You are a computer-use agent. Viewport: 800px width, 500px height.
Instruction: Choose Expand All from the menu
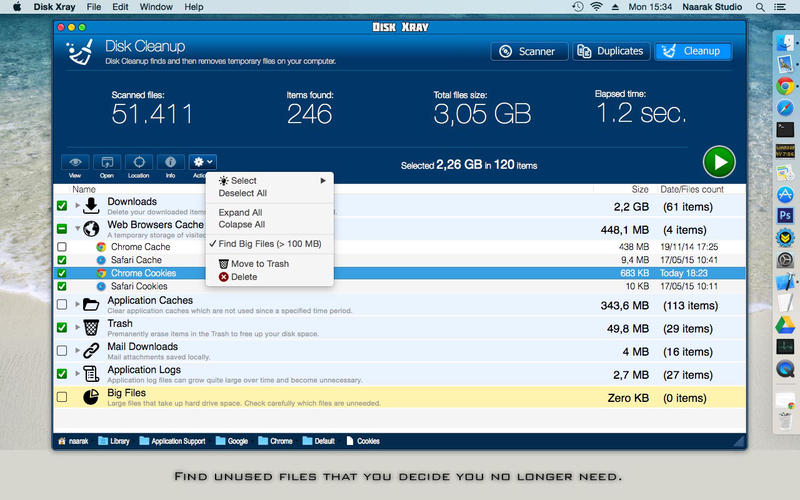pyautogui.click(x=269, y=212)
